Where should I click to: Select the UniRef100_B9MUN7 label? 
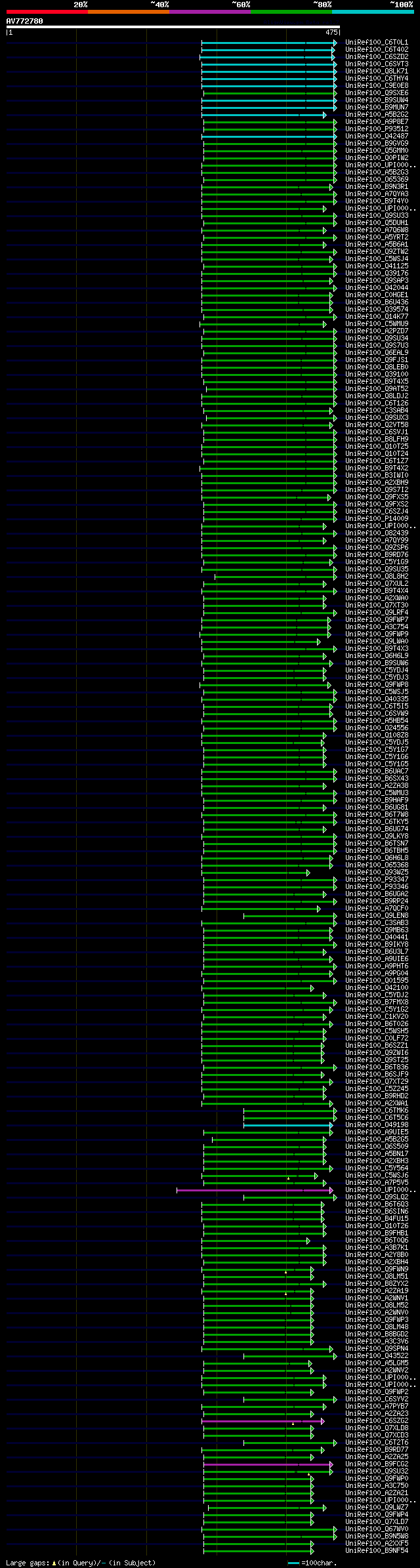377,107
